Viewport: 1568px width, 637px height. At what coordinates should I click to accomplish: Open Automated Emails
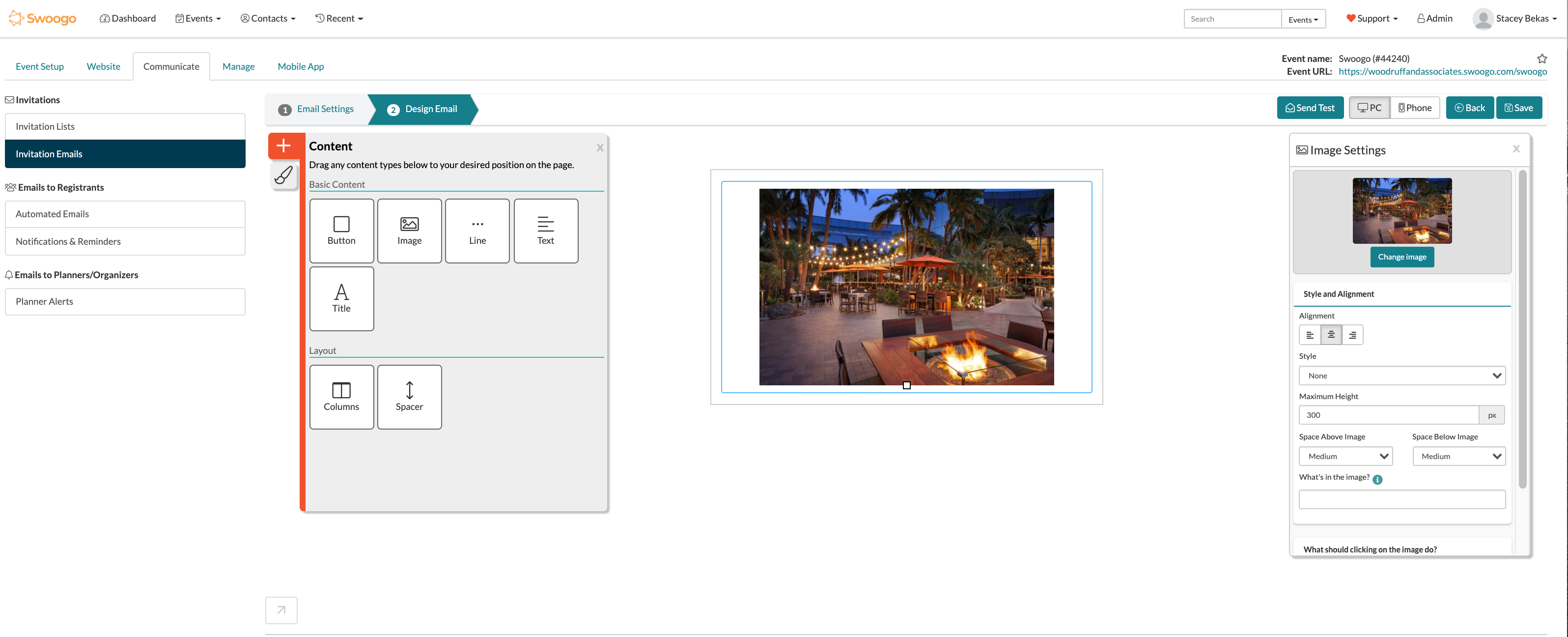tap(125, 214)
